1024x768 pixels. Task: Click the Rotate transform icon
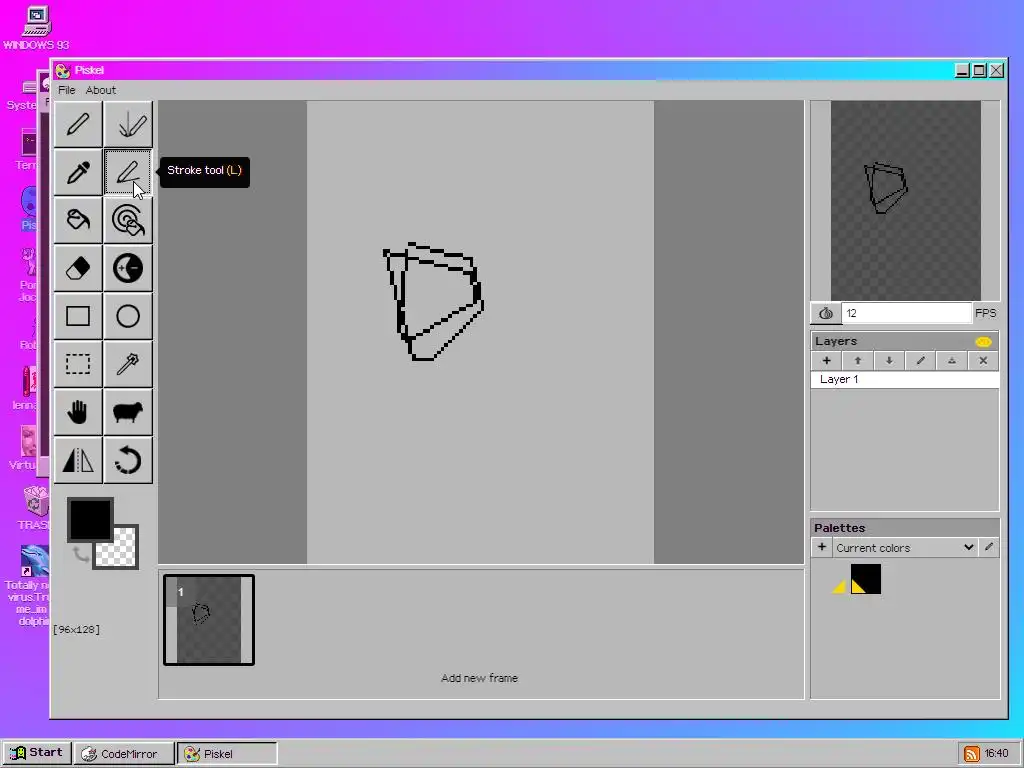click(128, 460)
